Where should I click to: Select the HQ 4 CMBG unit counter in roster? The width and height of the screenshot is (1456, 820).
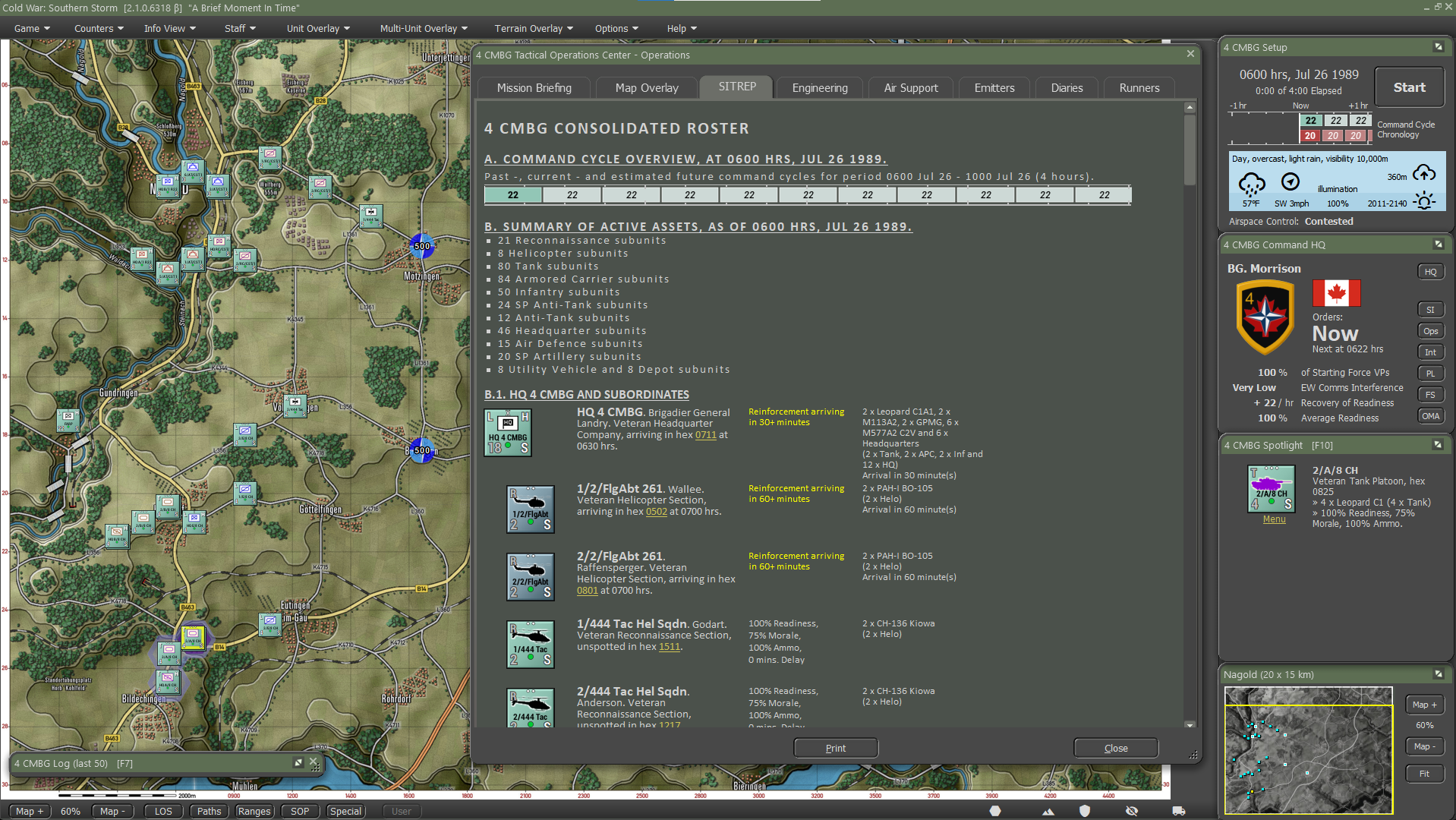508,433
